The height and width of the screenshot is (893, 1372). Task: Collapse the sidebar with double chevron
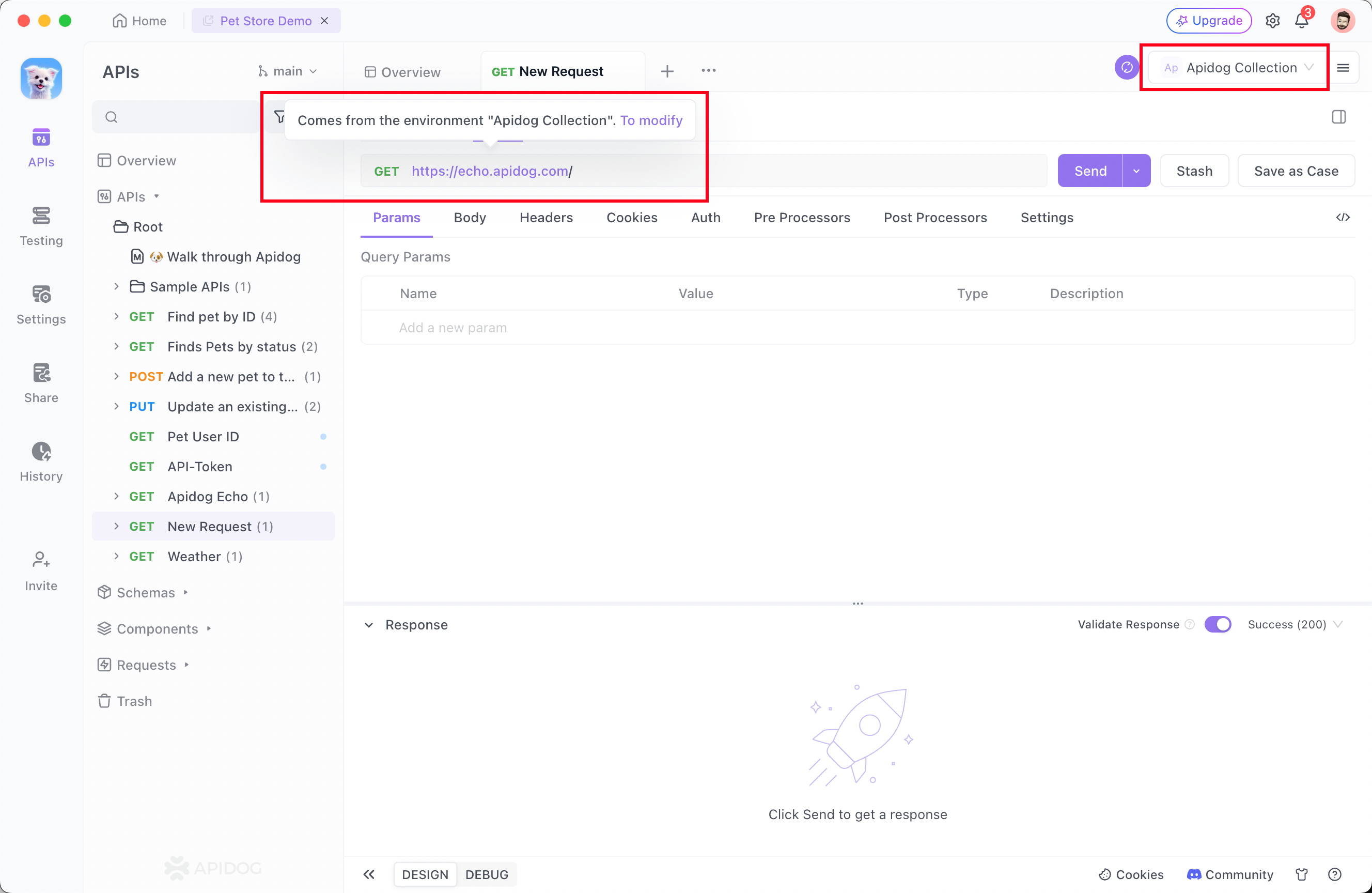[x=369, y=874]
